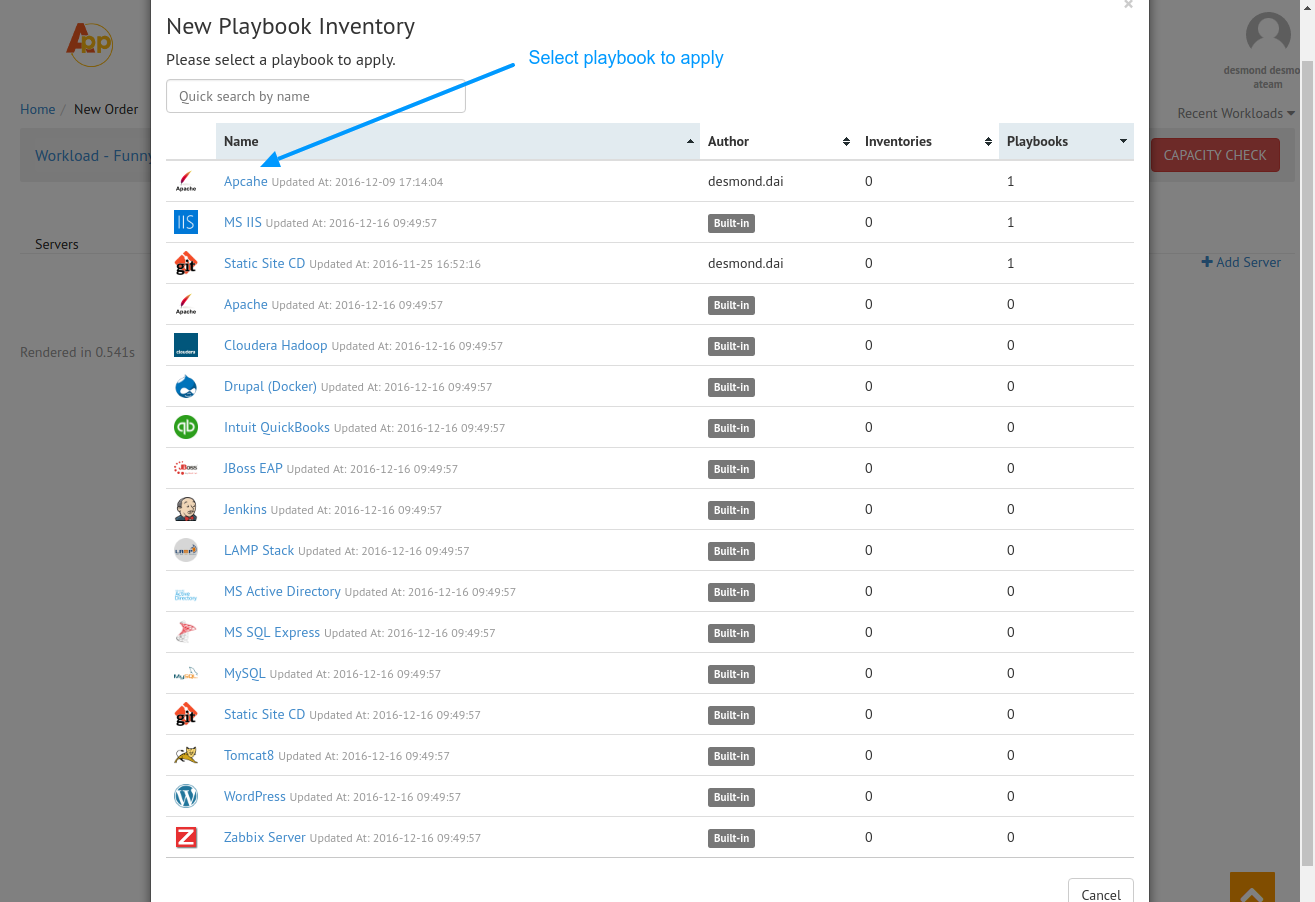Select the Jenkins playbook
This screenshot has width=1315, height=902.
245,509
